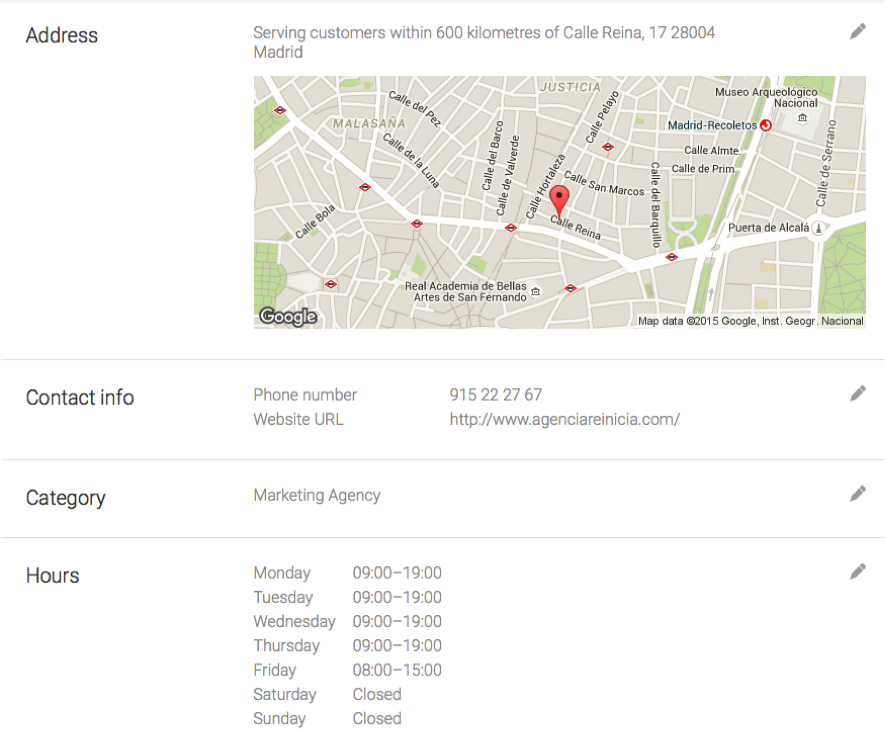Screen dimensions: 886x730
Task: Open the agenciareinicia.com website URL
Action: (x=564, y=420)
